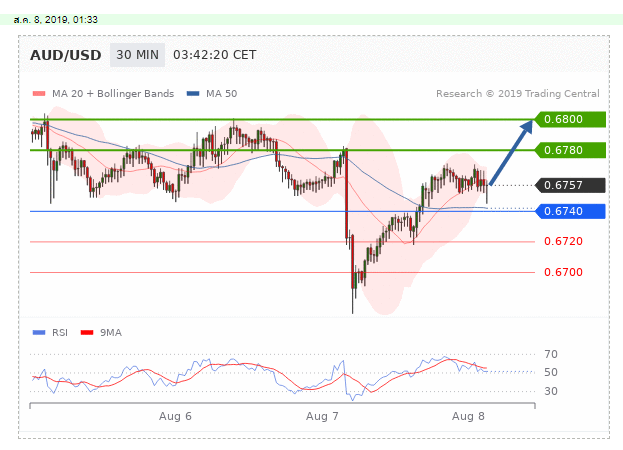623x450 pixels.
Task: Click the RSI 30 level label
Action: coord(551,391)
